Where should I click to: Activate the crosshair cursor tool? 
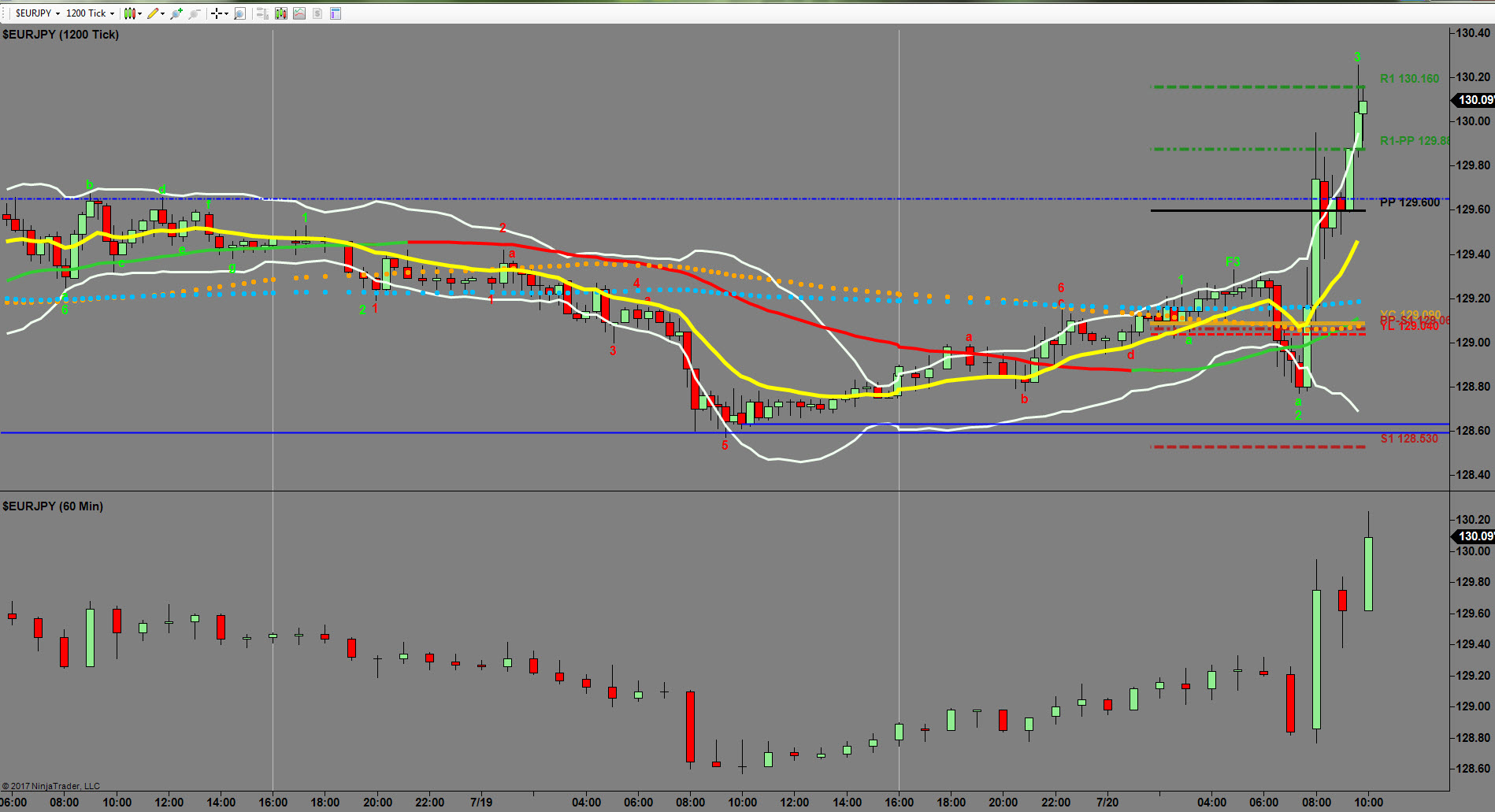click(216, 13)
